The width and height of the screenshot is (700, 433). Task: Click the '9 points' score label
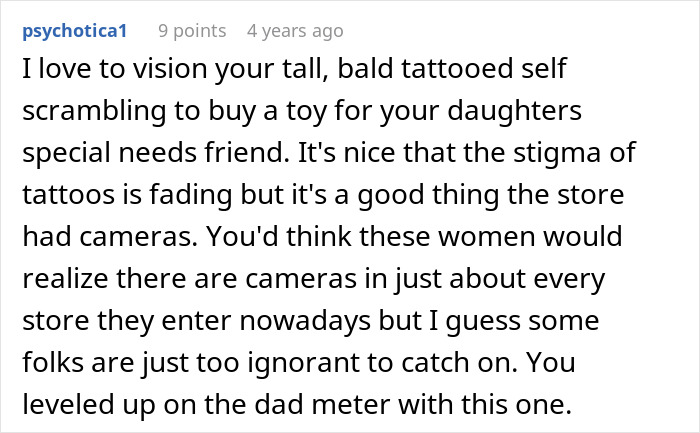point(191,30)
